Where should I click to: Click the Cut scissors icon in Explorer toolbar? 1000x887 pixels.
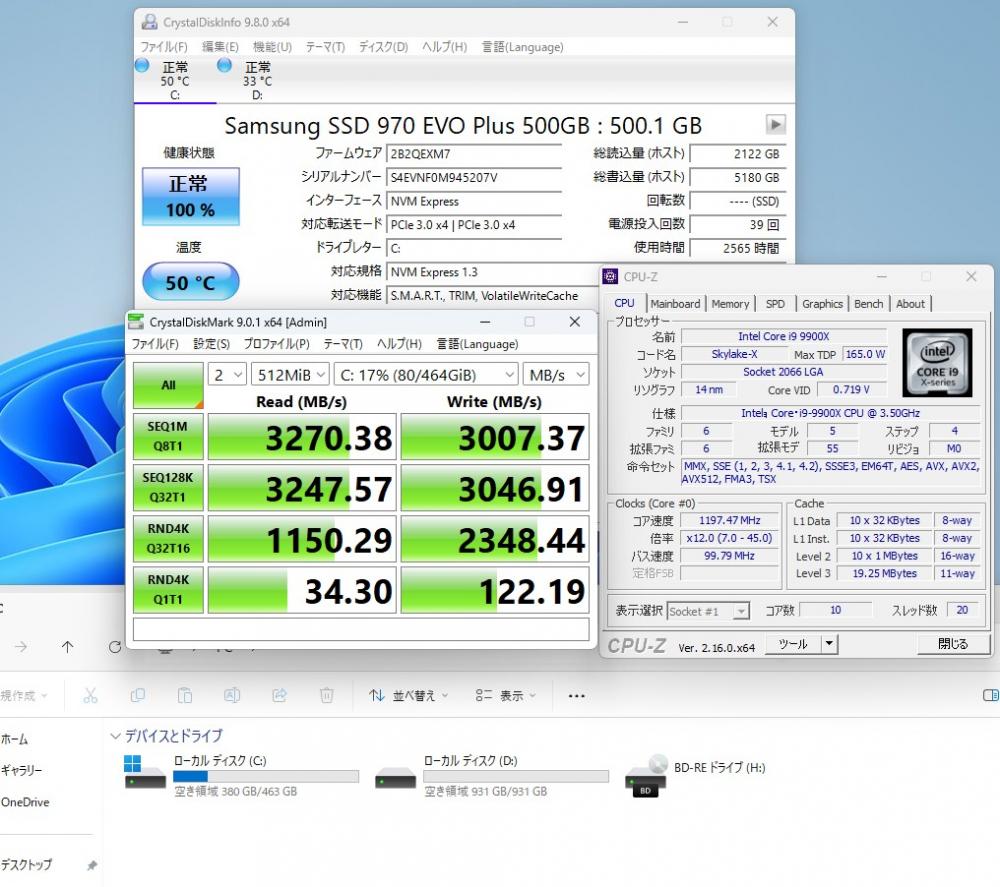tap(91, 695)
